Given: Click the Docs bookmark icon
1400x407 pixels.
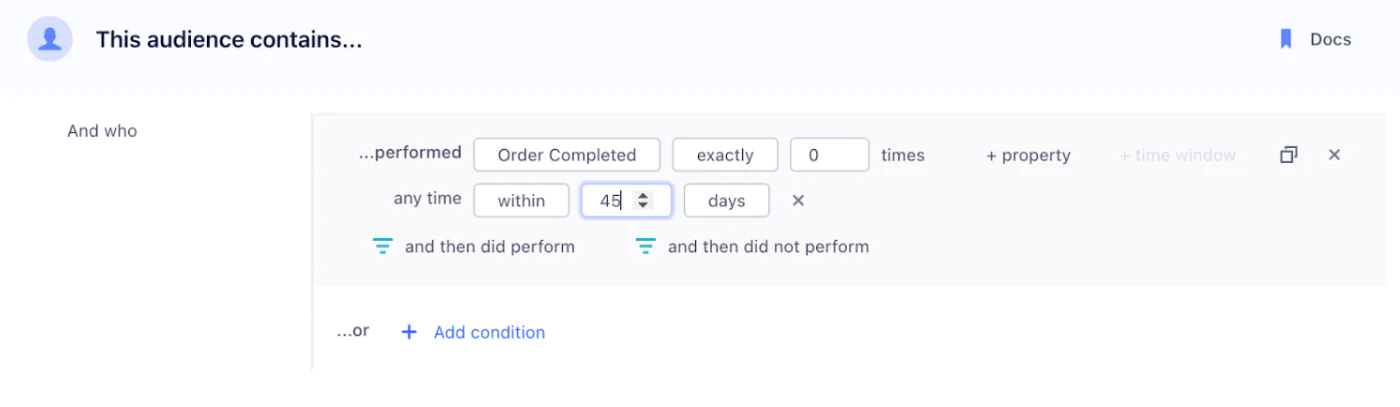Looking at the screenshot, I should [x=1286, y=40].
